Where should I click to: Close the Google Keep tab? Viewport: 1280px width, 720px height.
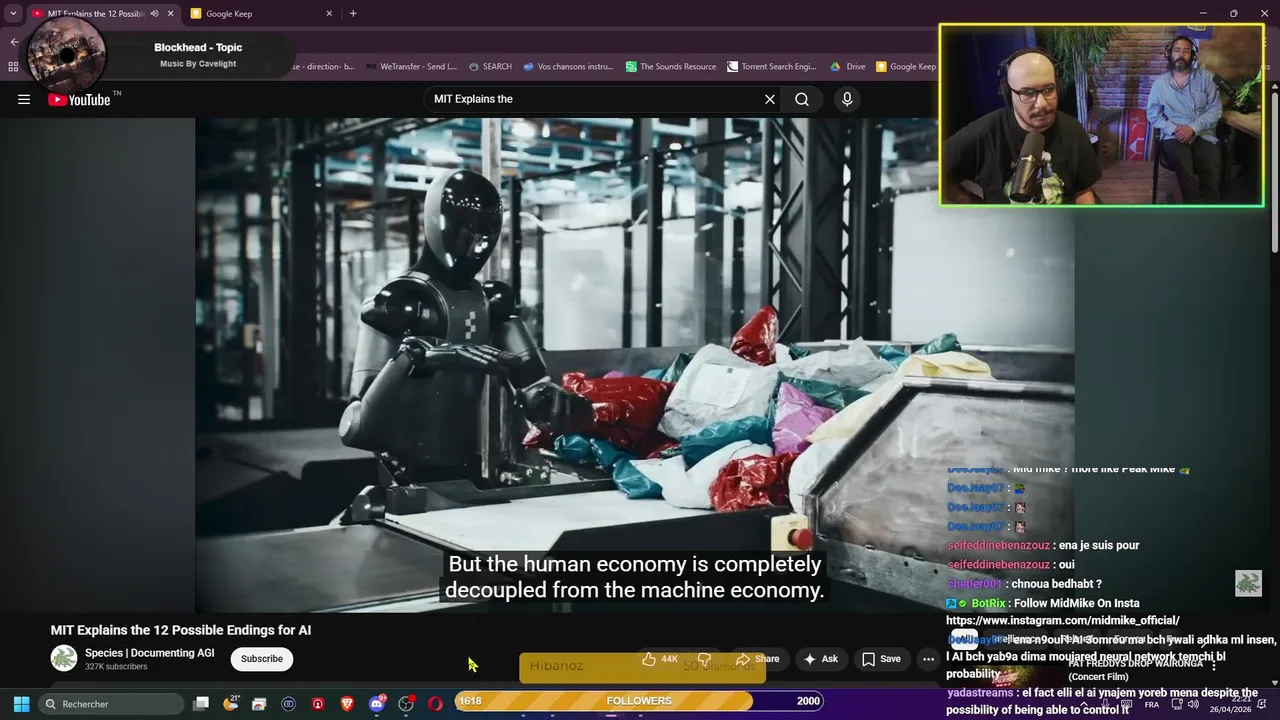coord(329,14)
